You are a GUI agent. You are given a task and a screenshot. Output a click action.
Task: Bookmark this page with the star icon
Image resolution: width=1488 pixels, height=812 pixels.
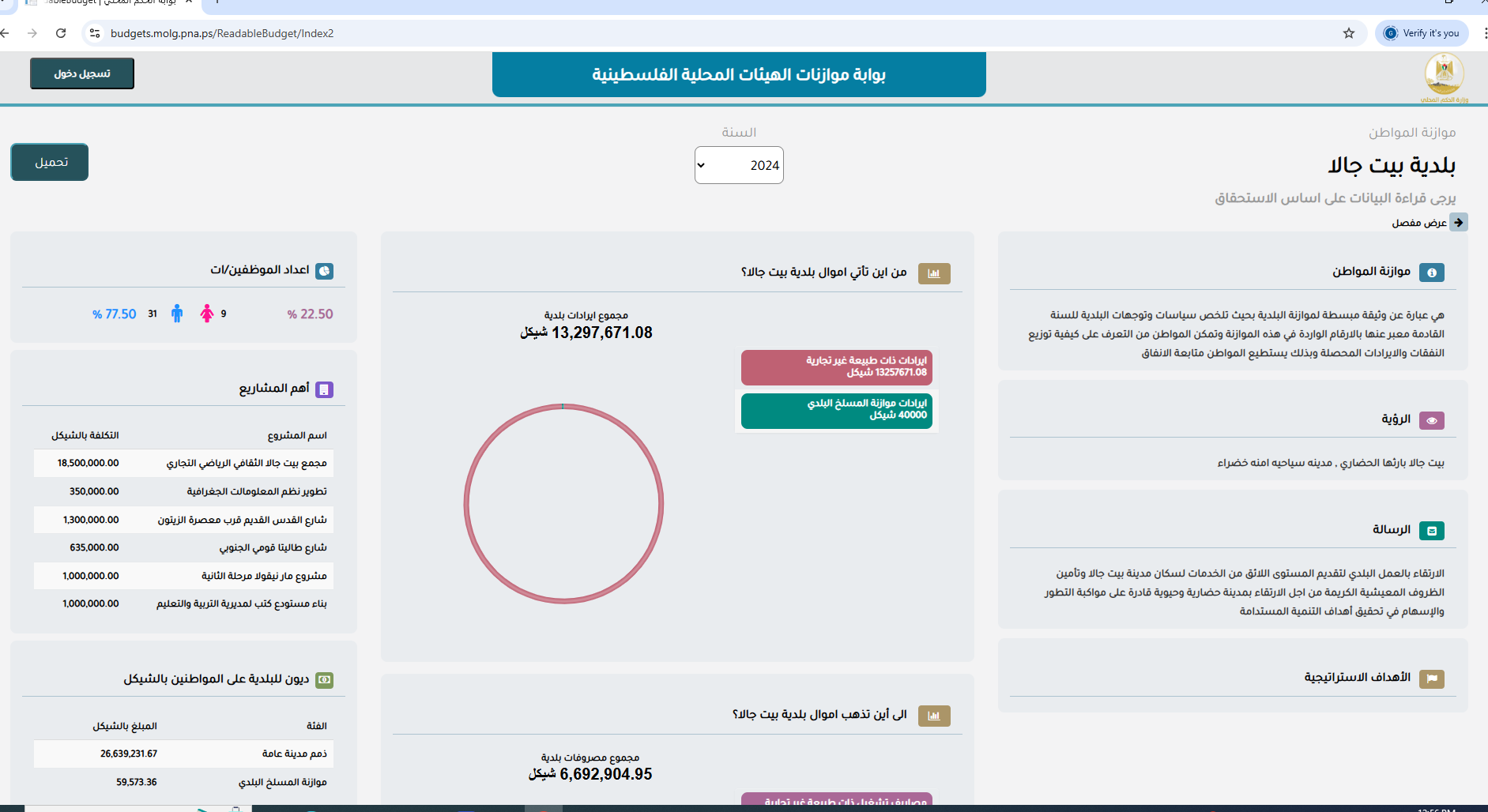point(1348,33)
